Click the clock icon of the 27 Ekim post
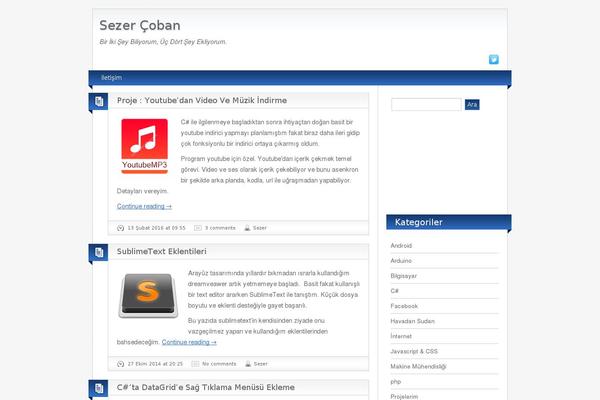The height and width of the screenshot is (400, 600). (121, 364)
